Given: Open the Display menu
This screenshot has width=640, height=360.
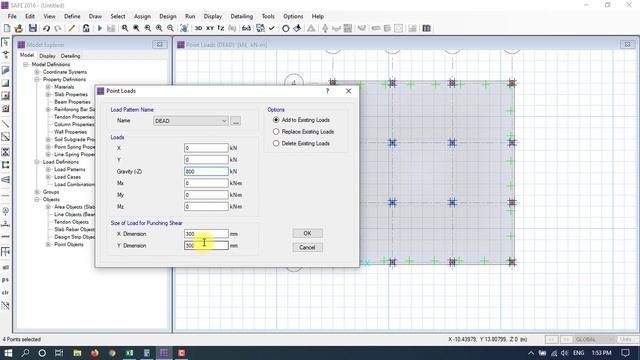Looking at the screenshot, I should click(x=213, y=16).
